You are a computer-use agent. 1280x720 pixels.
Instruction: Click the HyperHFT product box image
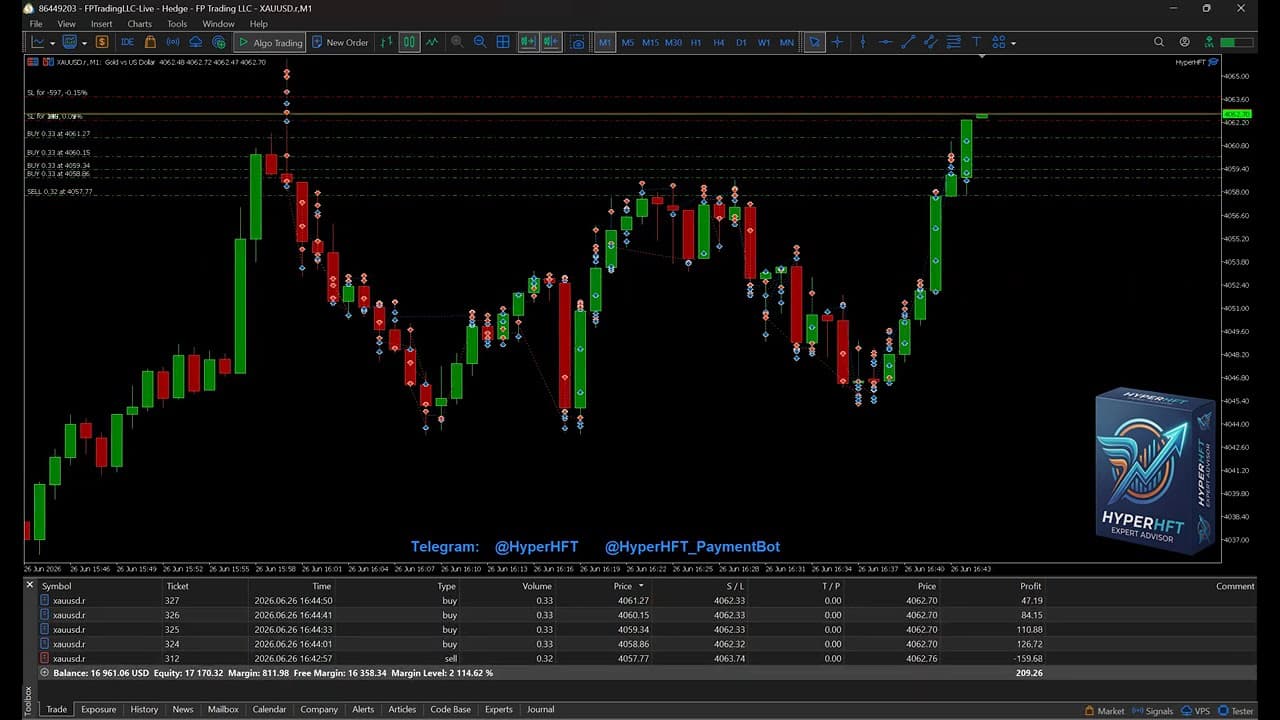pyautogui.click(x=1155, y=470)
